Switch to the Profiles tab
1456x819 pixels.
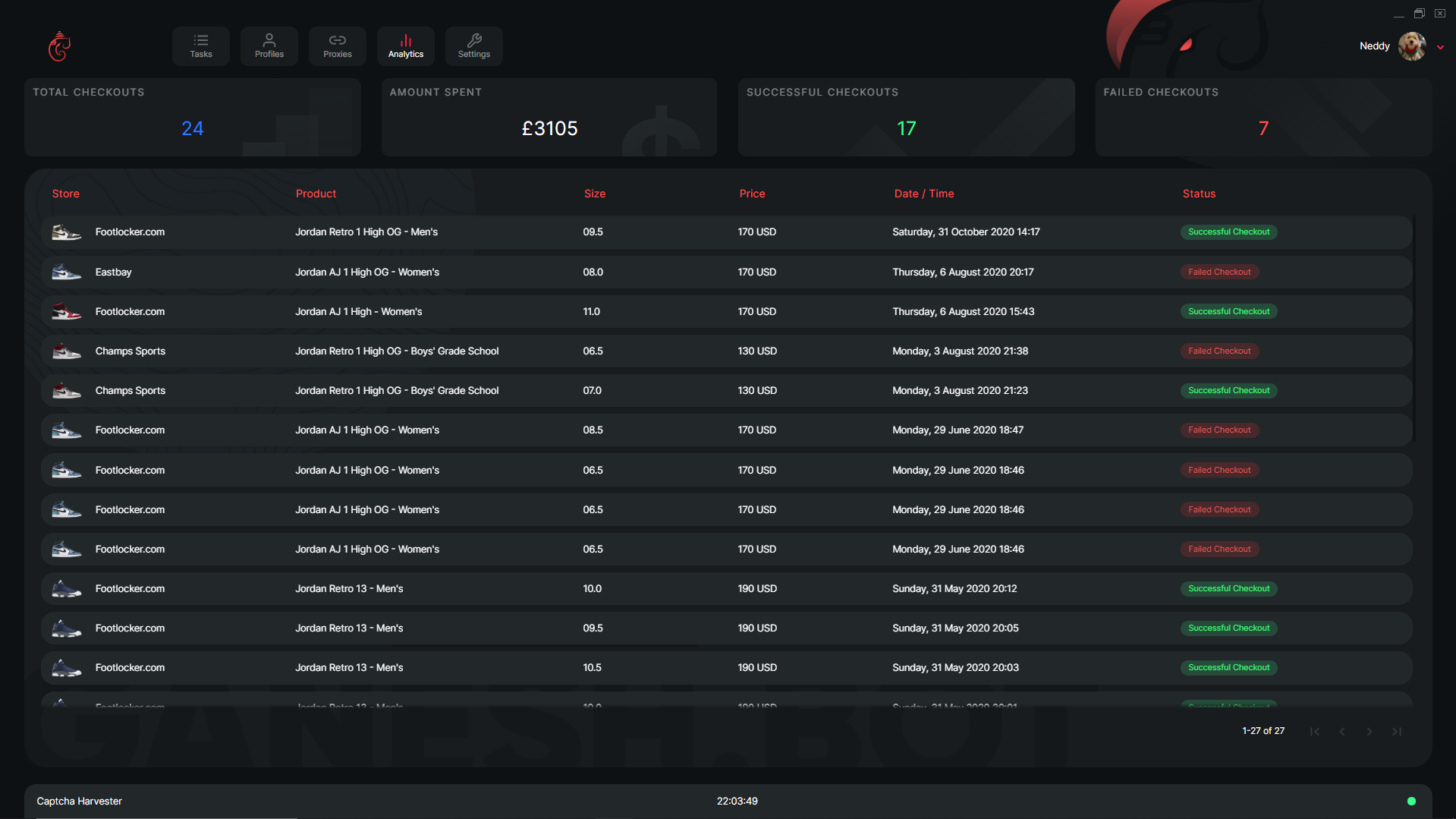coord(269,46)
